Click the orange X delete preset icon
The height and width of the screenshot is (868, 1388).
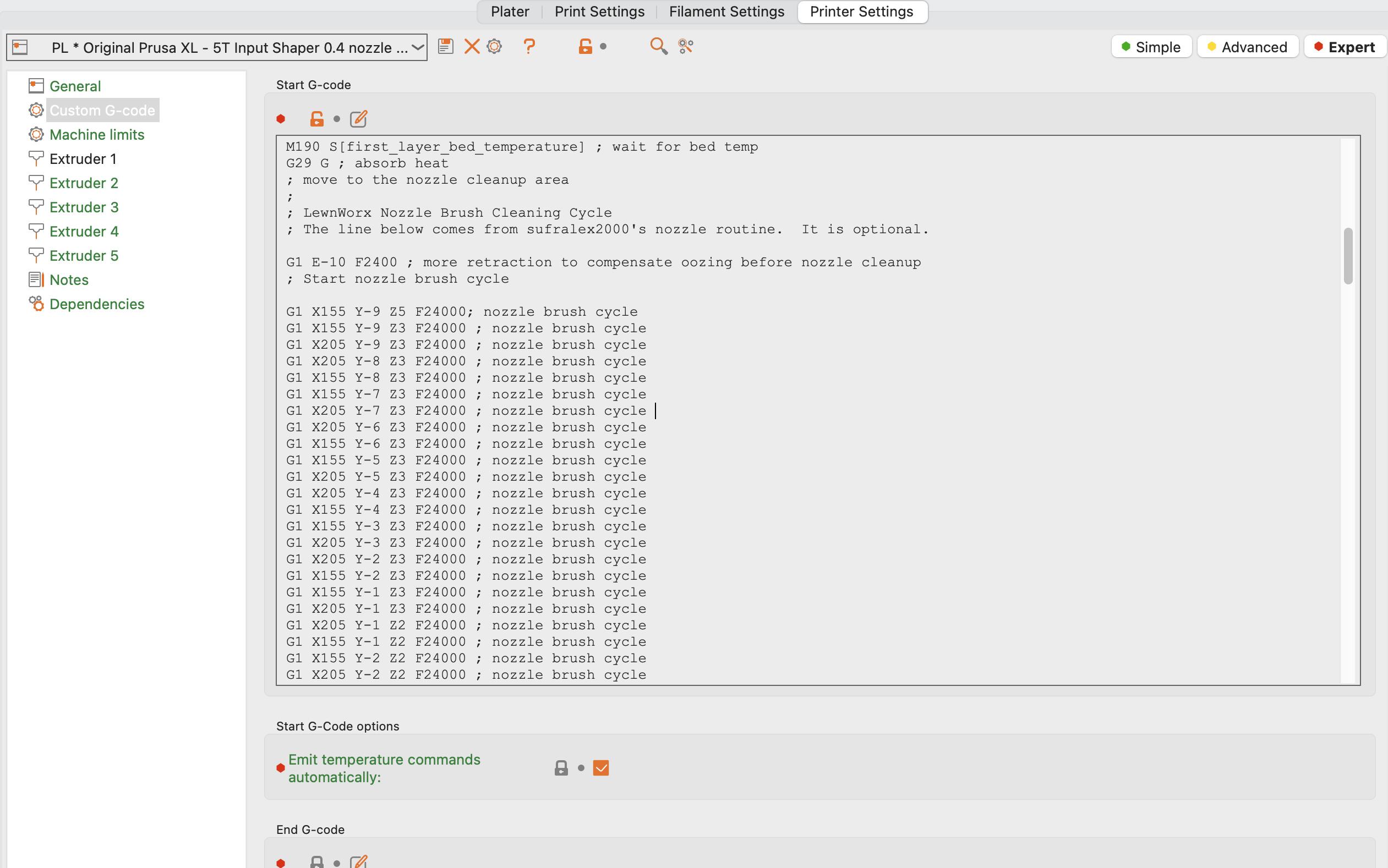click(x=472, y=47)
